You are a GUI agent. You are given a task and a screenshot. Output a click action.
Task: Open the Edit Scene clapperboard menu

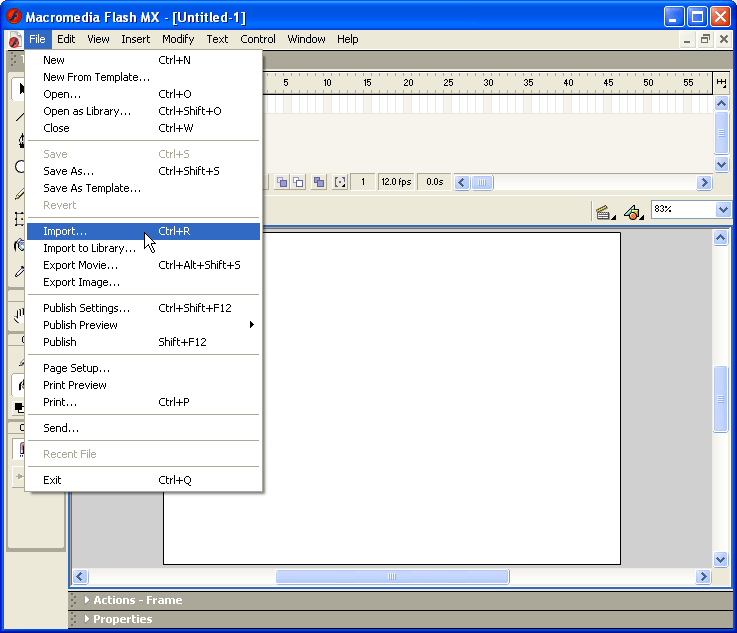click(x=605, y=212)
